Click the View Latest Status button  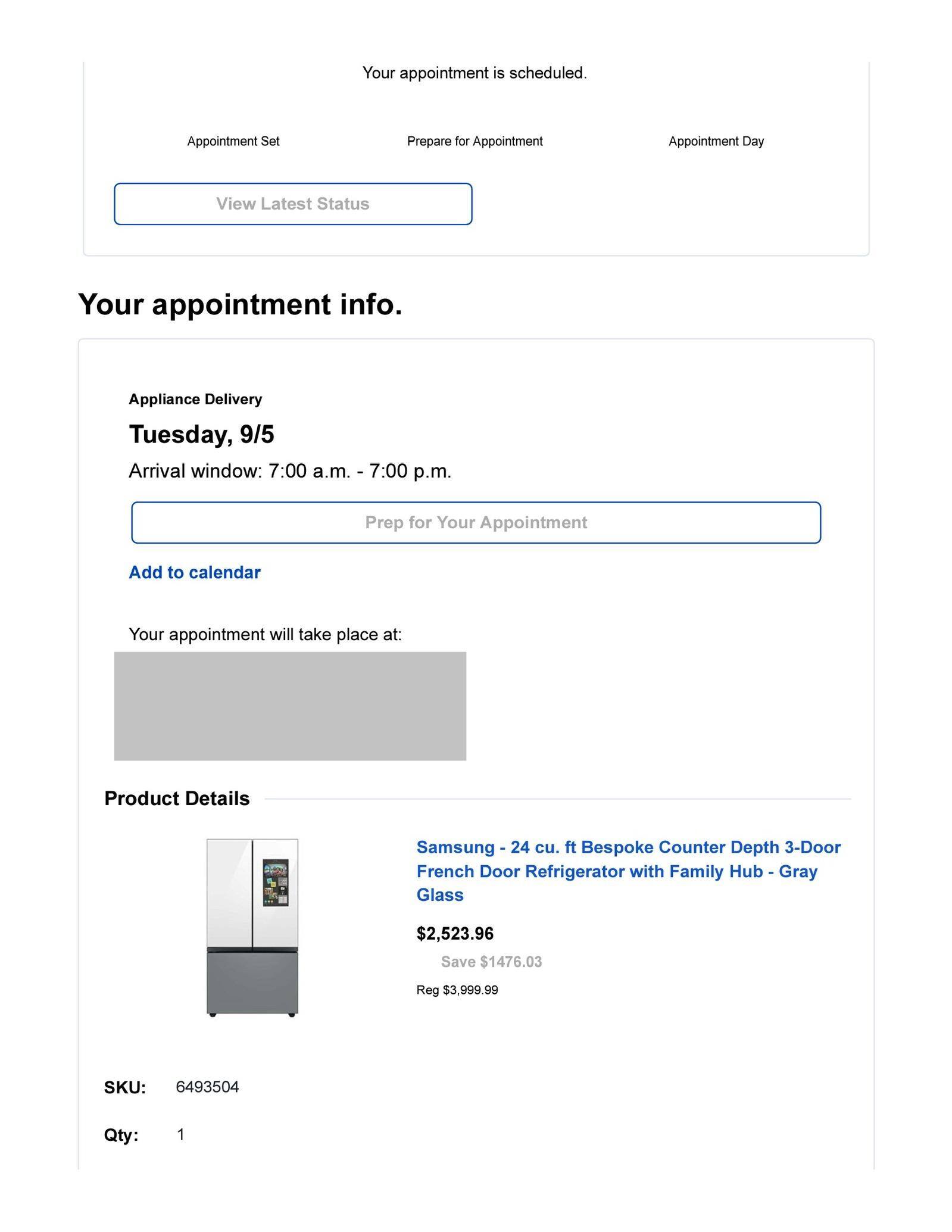pyautogui.click(x=293, y=204)
